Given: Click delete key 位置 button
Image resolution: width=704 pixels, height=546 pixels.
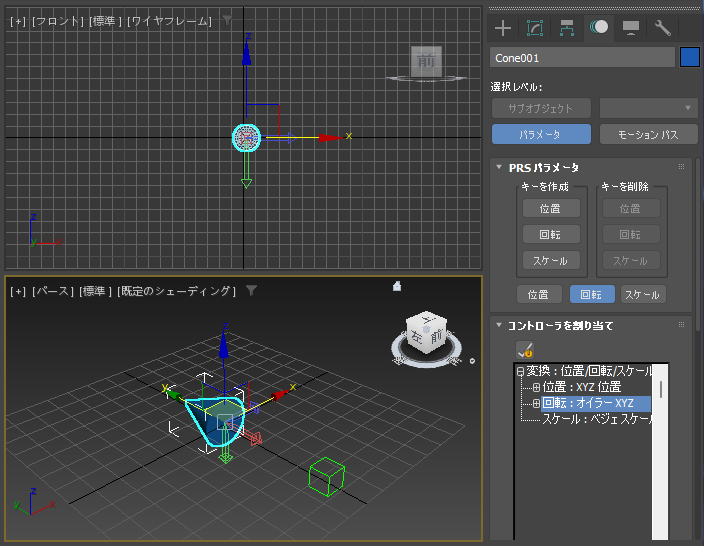Looking at the screenshot, I should tap(631, 208).
